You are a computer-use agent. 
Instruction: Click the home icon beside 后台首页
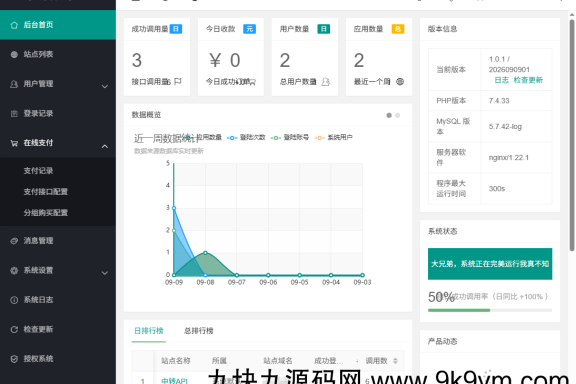(x=14, y=25)
